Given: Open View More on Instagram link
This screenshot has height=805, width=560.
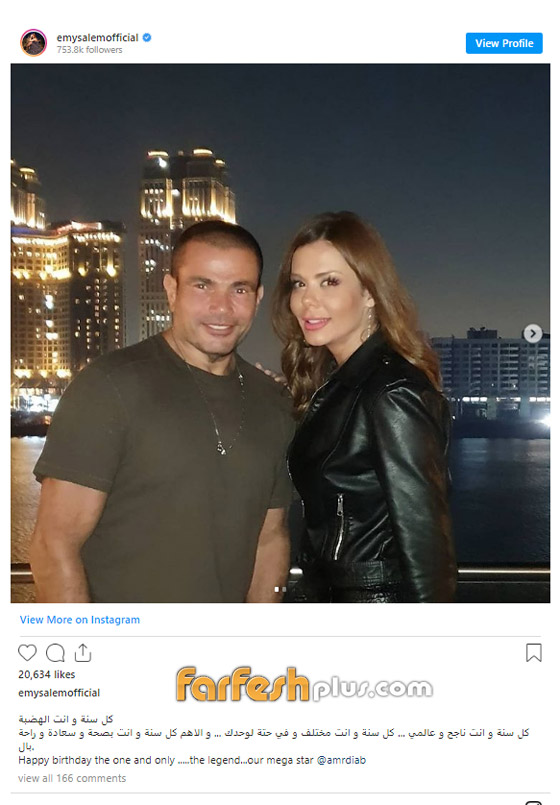Looking at the screenshot, I should (x=80, y=620).
